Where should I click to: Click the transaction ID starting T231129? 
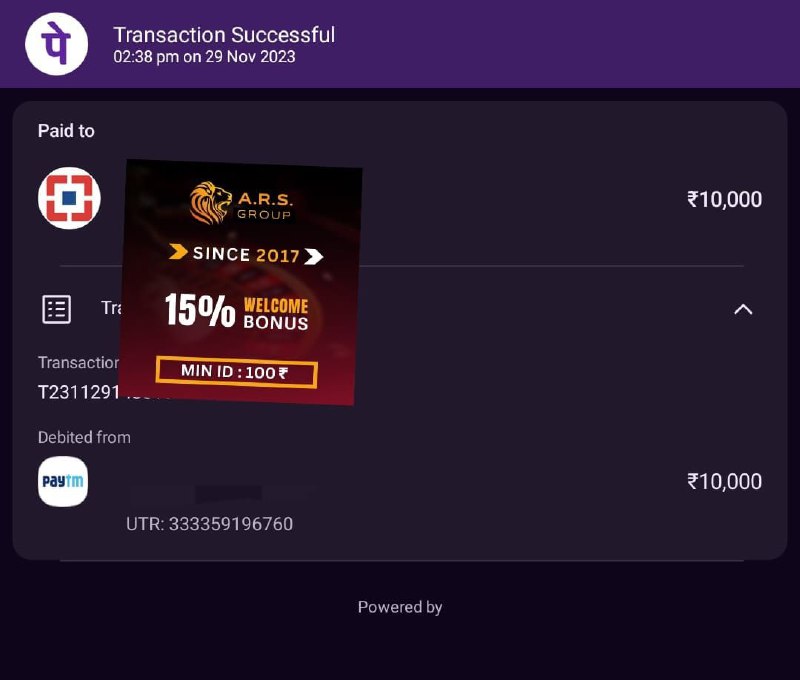(78, 392)
